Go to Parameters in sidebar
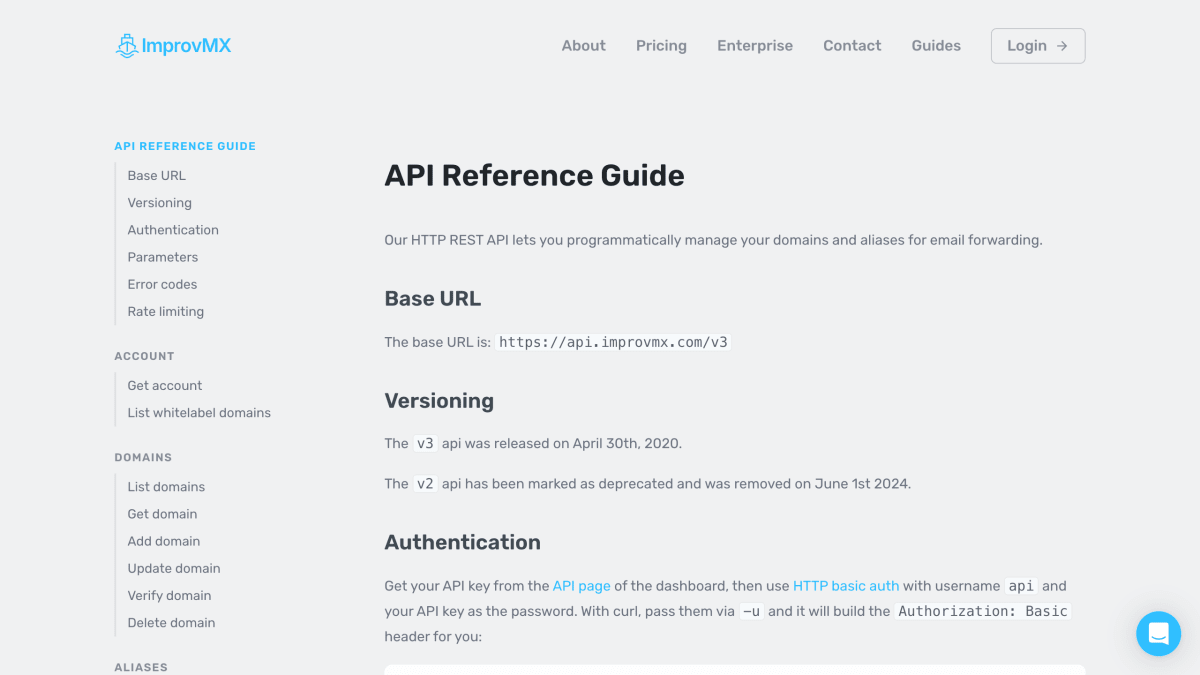 tap(163, 257)
